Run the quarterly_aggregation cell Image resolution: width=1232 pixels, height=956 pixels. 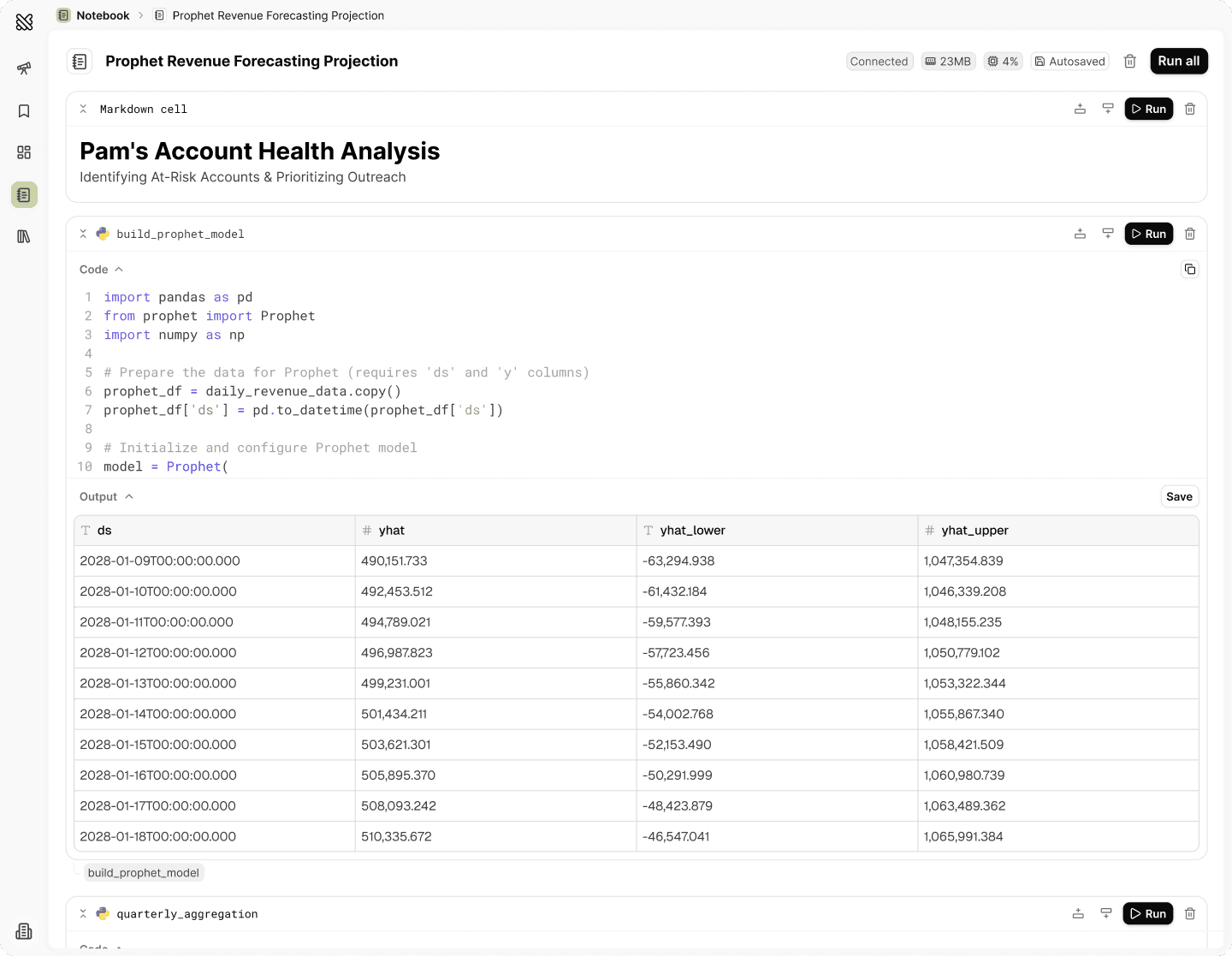[x=1148, y=914]
